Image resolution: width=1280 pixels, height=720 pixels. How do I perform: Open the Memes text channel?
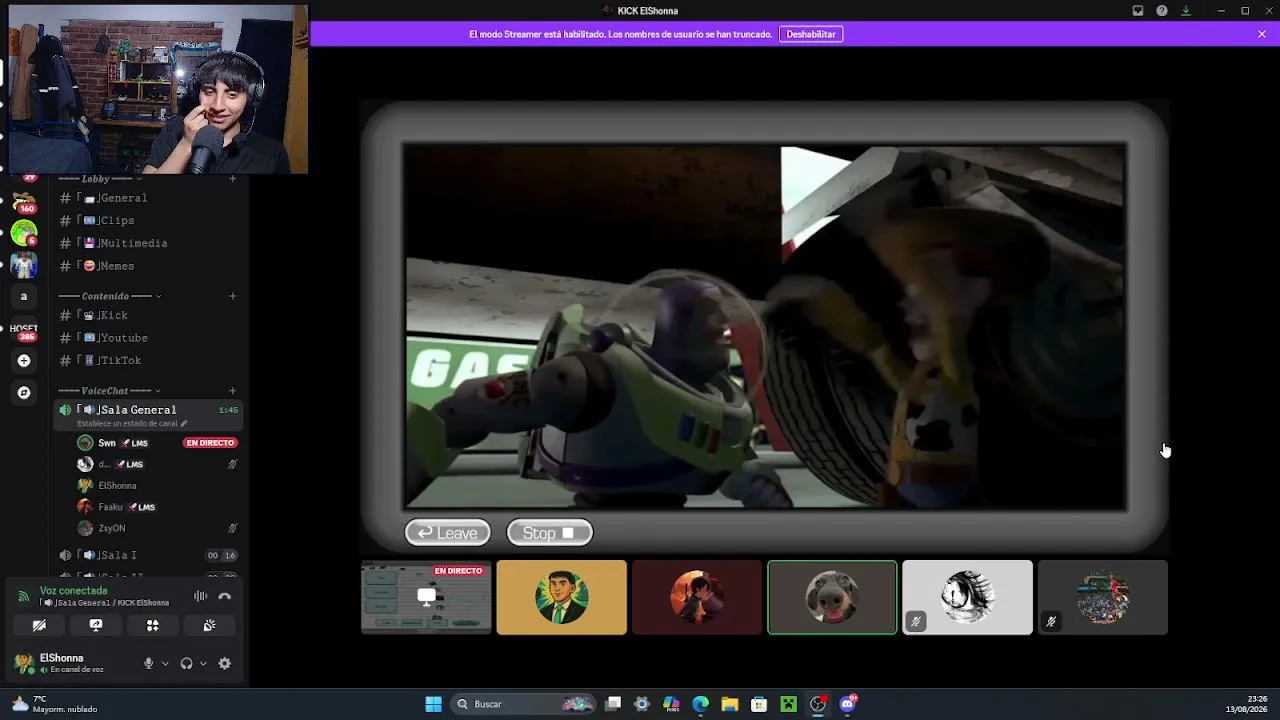click(x=150, y=266)
